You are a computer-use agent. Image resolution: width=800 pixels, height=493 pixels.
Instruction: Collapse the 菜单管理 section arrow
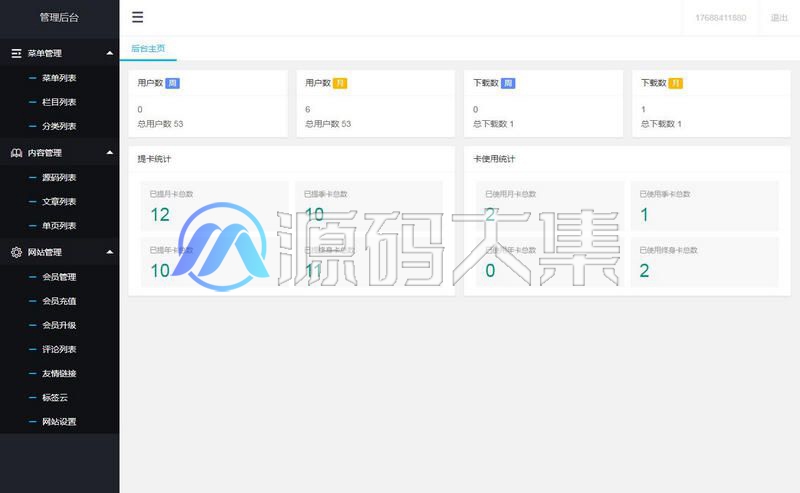coord(110,53)
